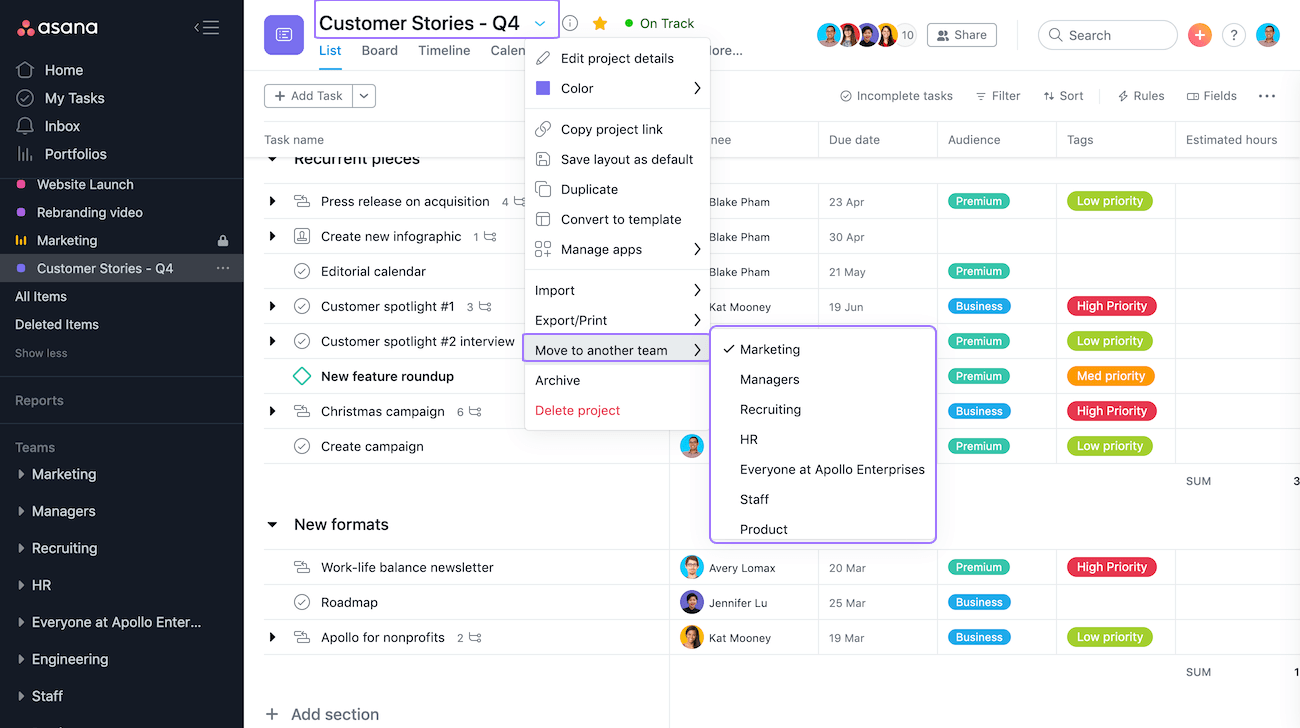This screenshot has width=1300, height=728.
Task: Switch to the Board tab
Action: coord(379,50)
